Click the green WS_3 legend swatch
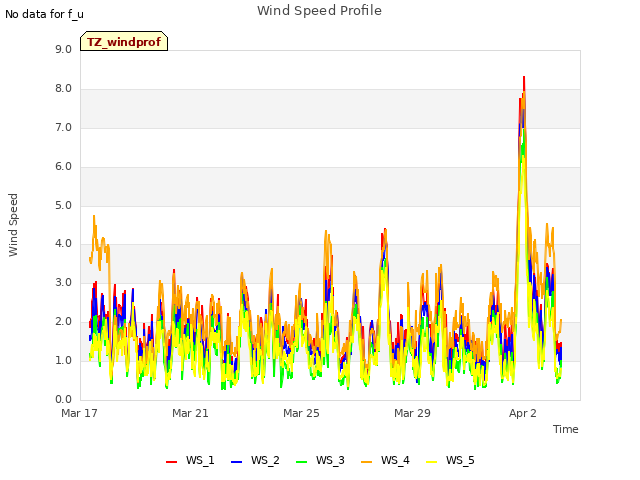Screen dimensions: 640x480 tap(301, 462)
